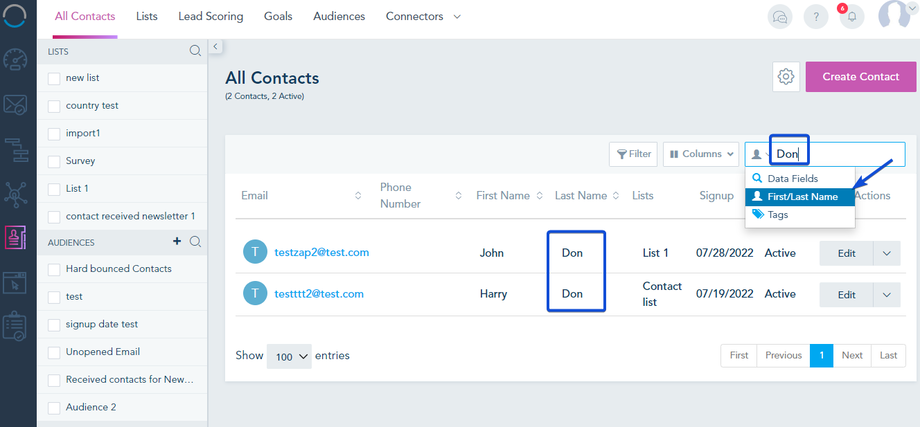Select 'Tags' in the search type menu

click(x=777, y=214)
